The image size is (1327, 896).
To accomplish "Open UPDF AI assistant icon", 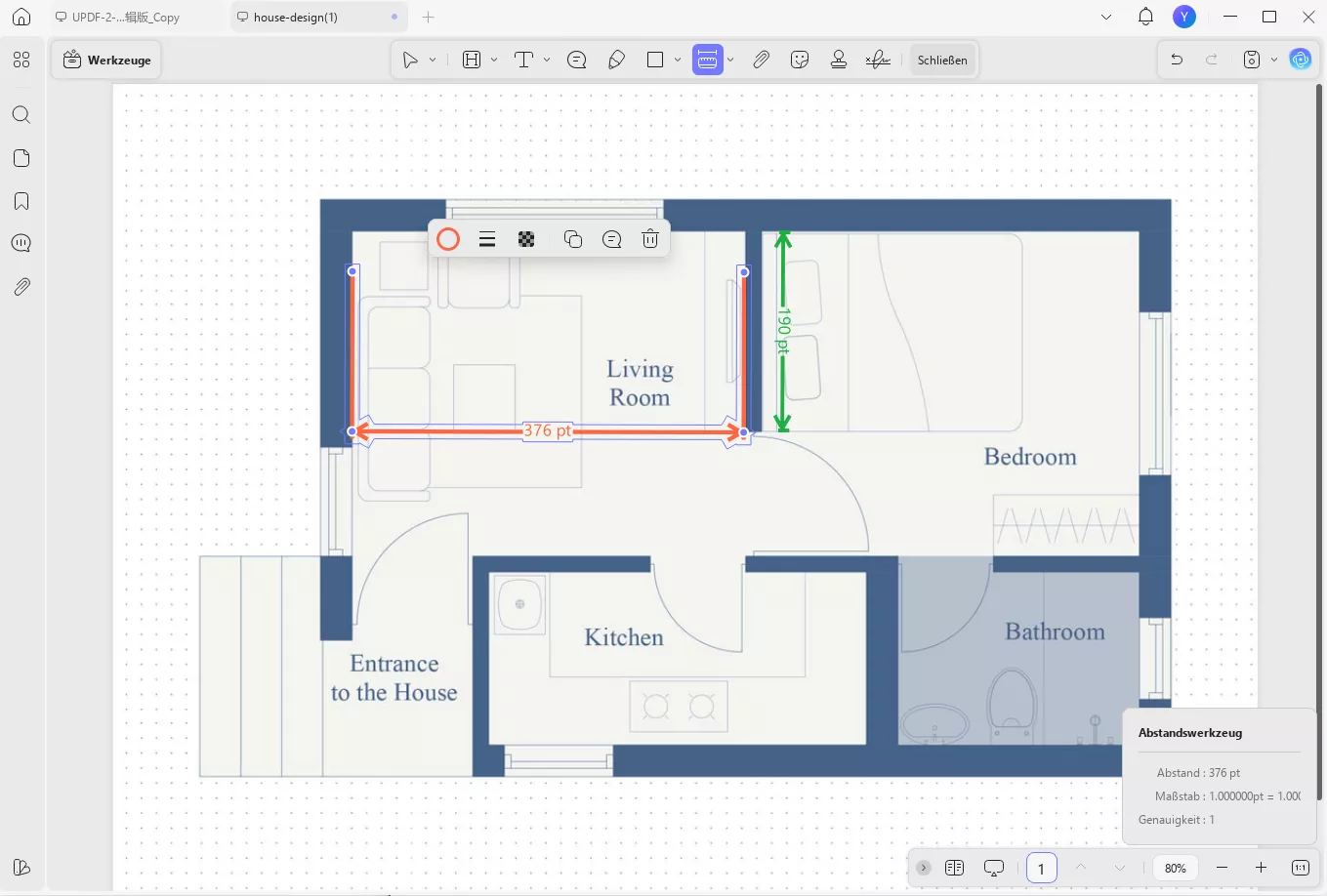I will 1300,60.
